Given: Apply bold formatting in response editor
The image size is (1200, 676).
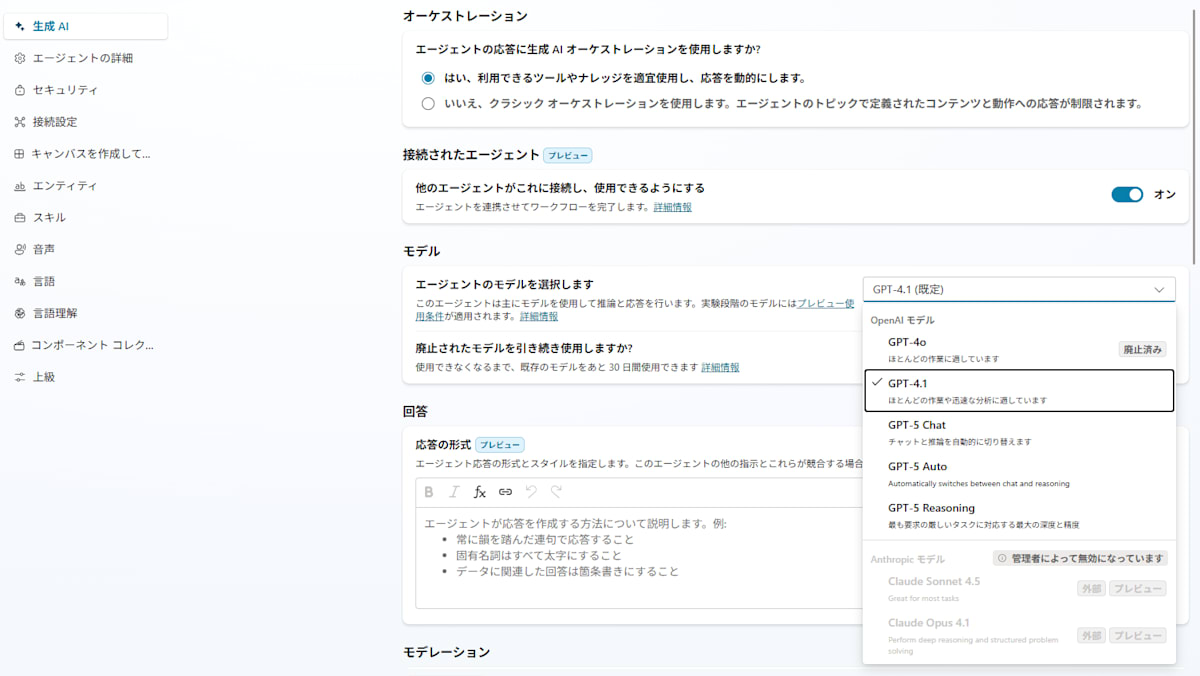Looking at the screenshot, I should tap(429, 492).
